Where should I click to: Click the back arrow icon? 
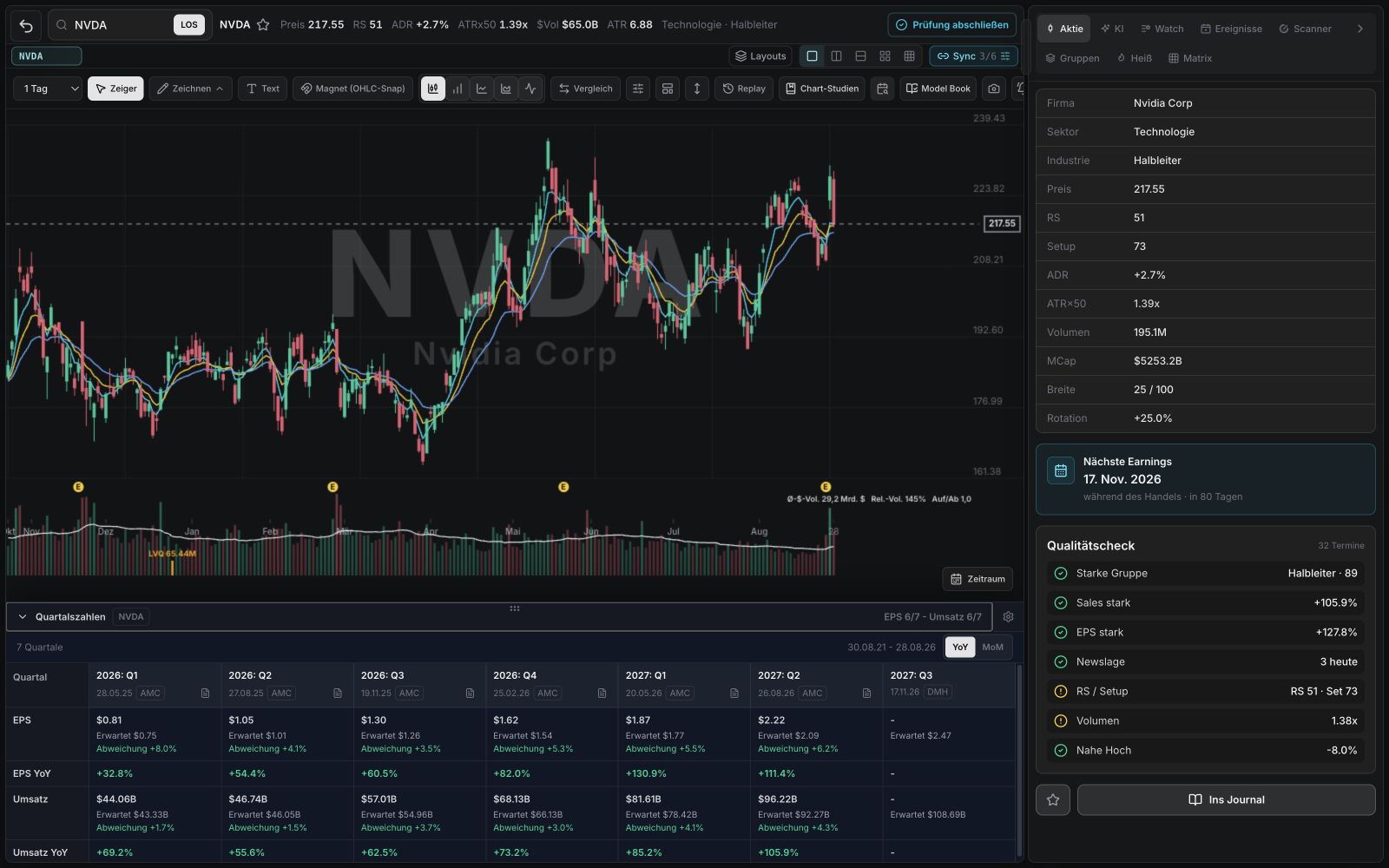coord(26,25)
